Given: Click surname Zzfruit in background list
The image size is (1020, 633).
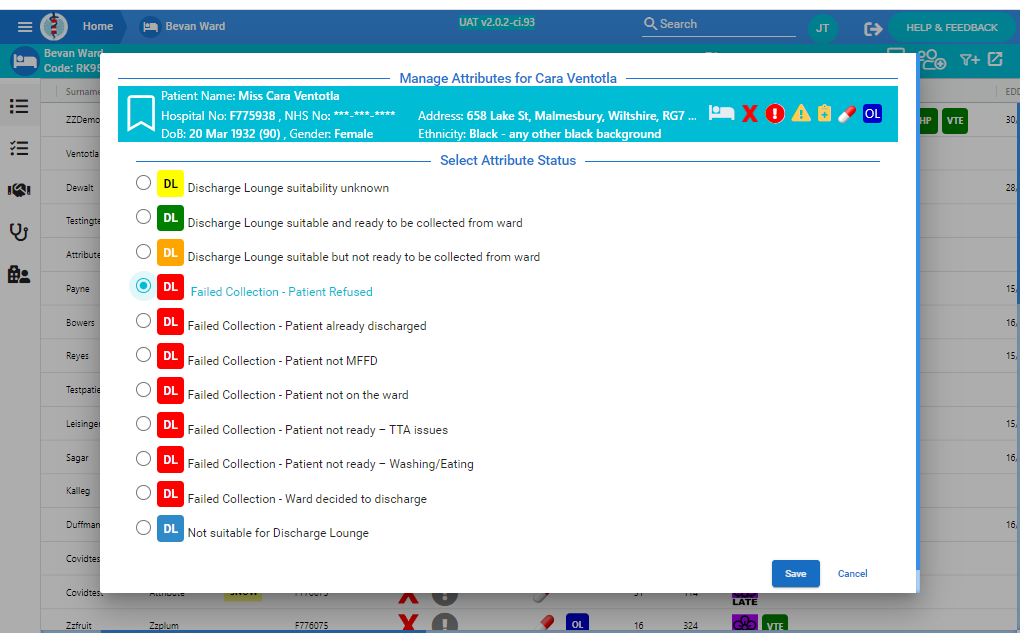Looking at the screenshot, I should (x=79, y=625).
